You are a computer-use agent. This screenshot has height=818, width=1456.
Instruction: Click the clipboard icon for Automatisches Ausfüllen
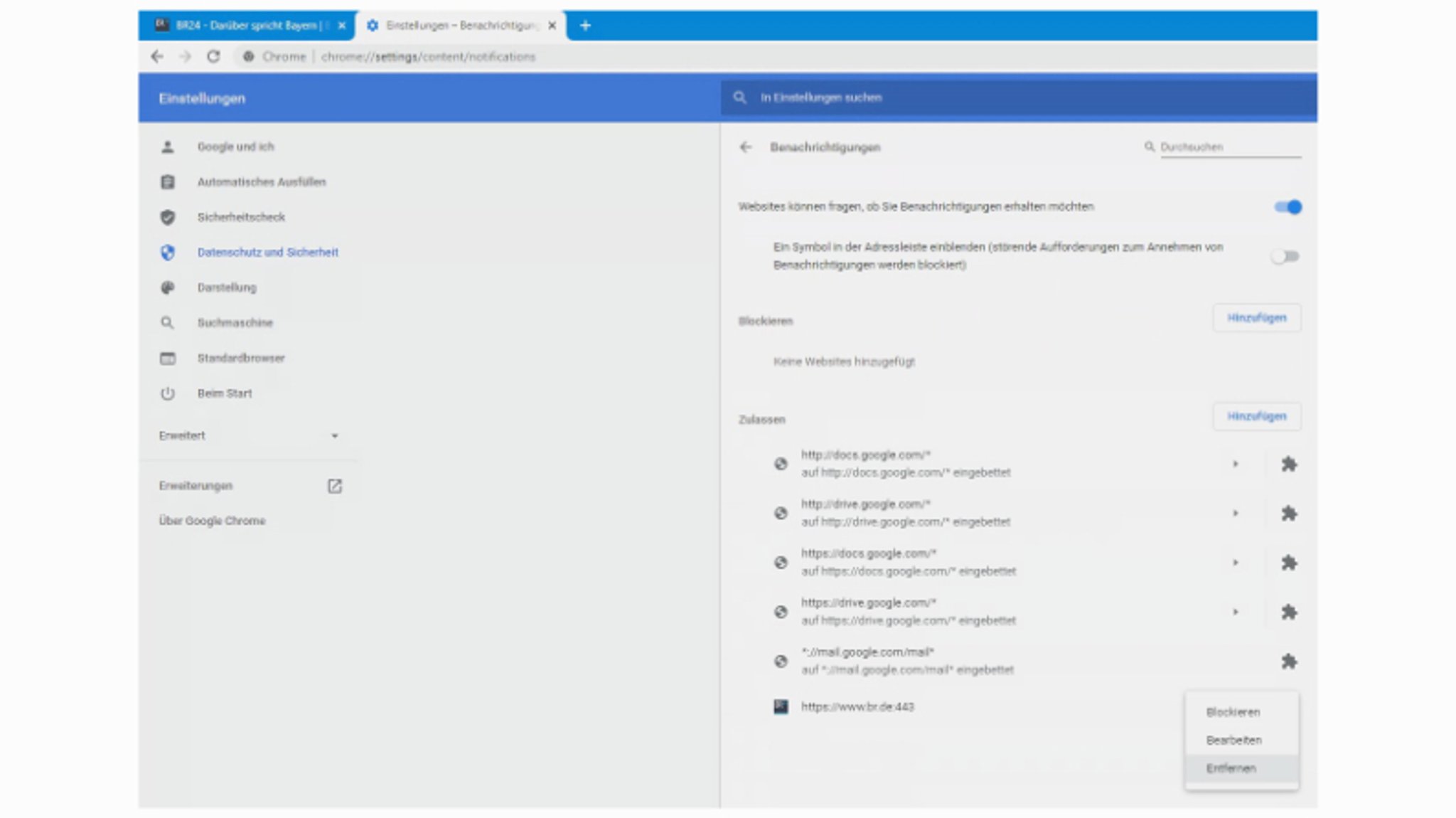168,182
